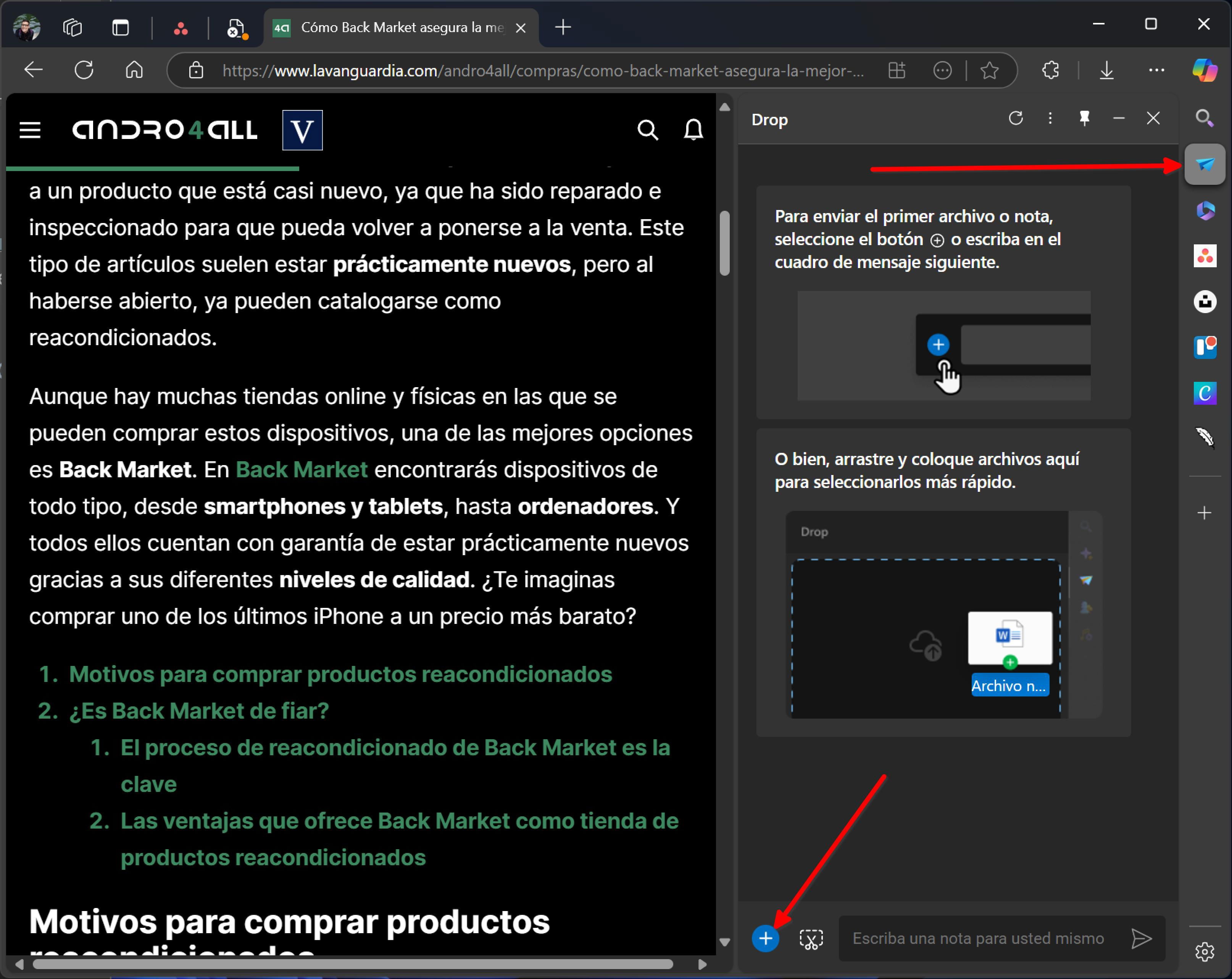The image size is (1232, 979).
Task: Open the Downloads arrow icon
Action: (1107, 70)
